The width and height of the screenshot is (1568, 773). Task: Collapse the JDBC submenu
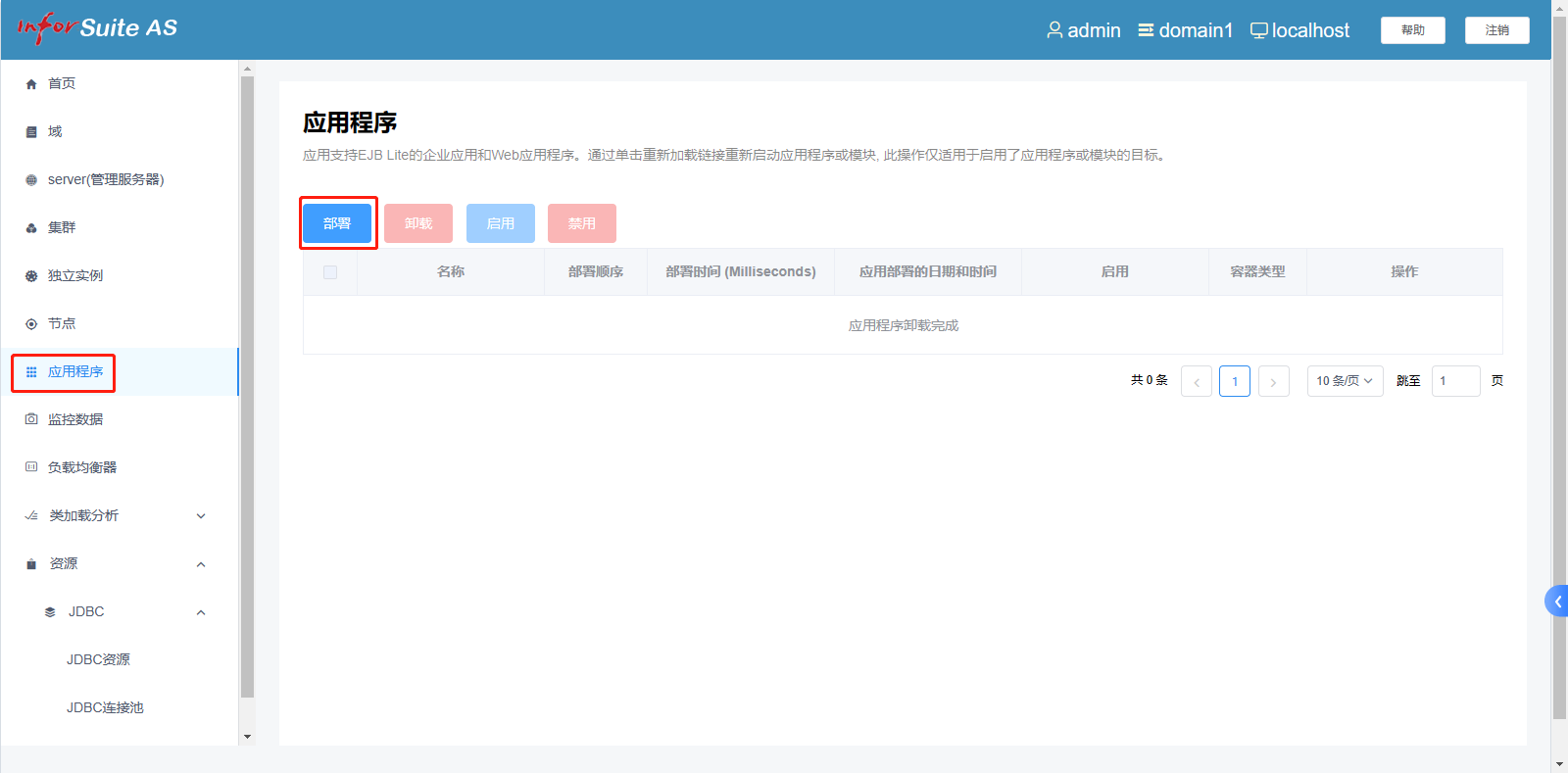click(201, 612)
